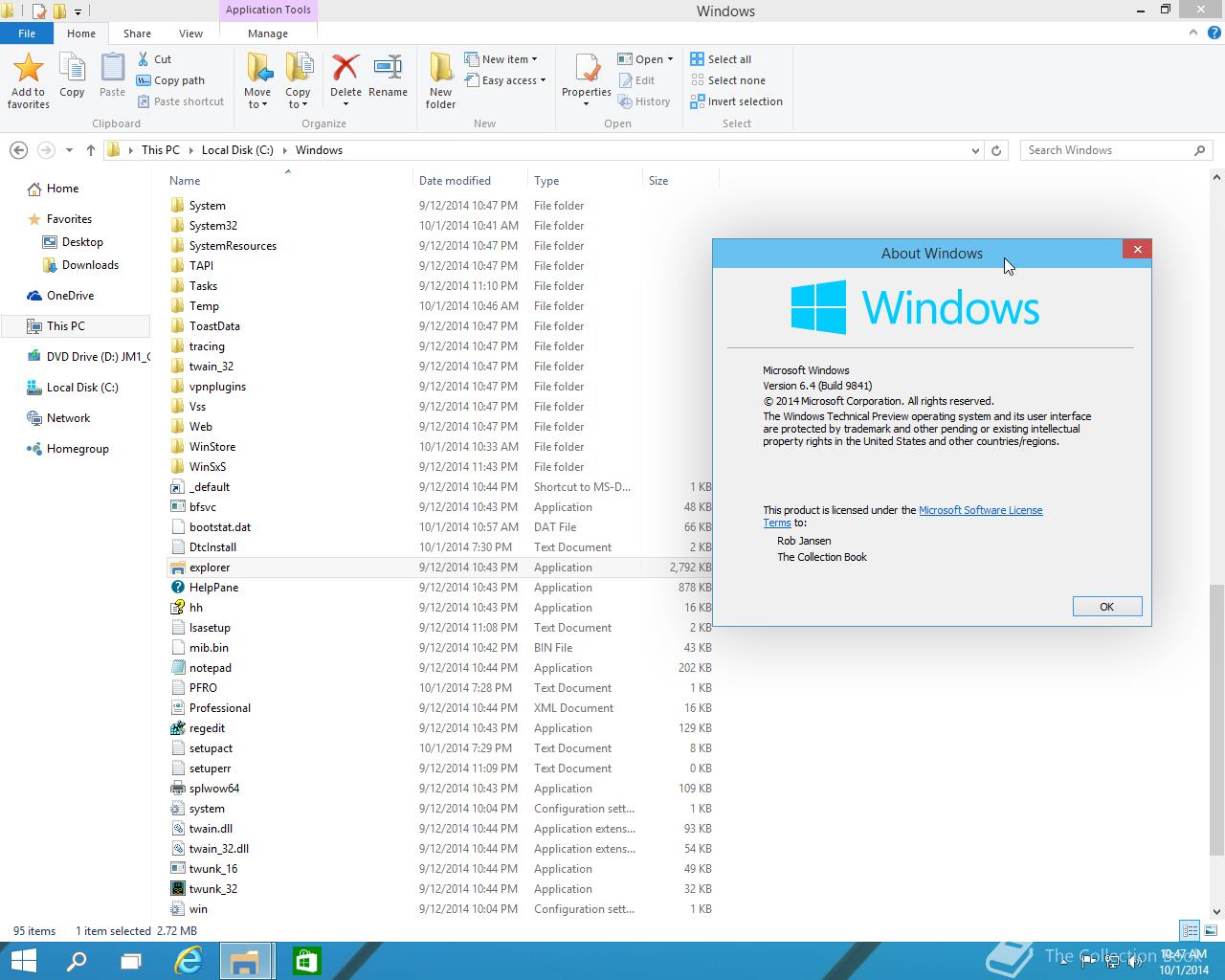
Task: Sort by the Size column header
Action: coord(679,180)
